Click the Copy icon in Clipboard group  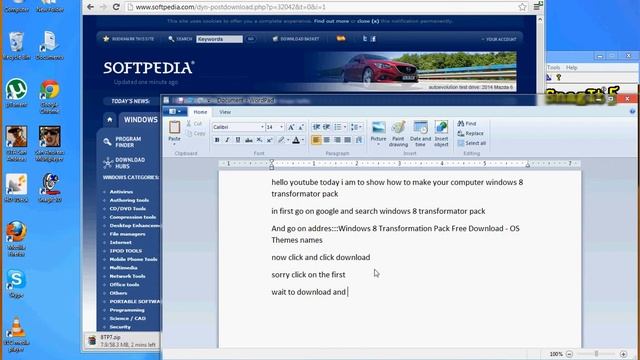189,133
